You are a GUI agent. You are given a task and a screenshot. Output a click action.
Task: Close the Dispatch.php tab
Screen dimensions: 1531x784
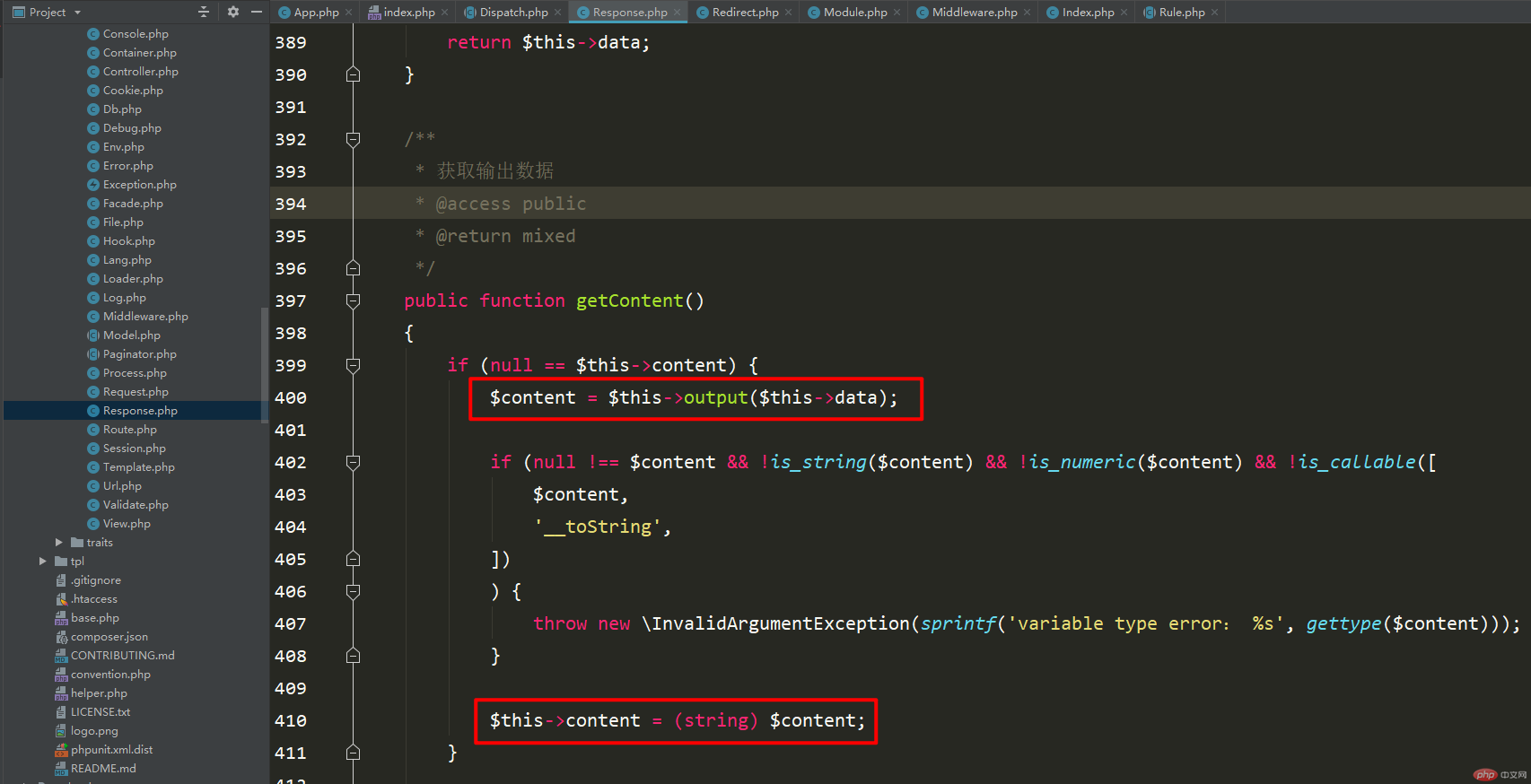pyautogui.click(x=558, y=13)
